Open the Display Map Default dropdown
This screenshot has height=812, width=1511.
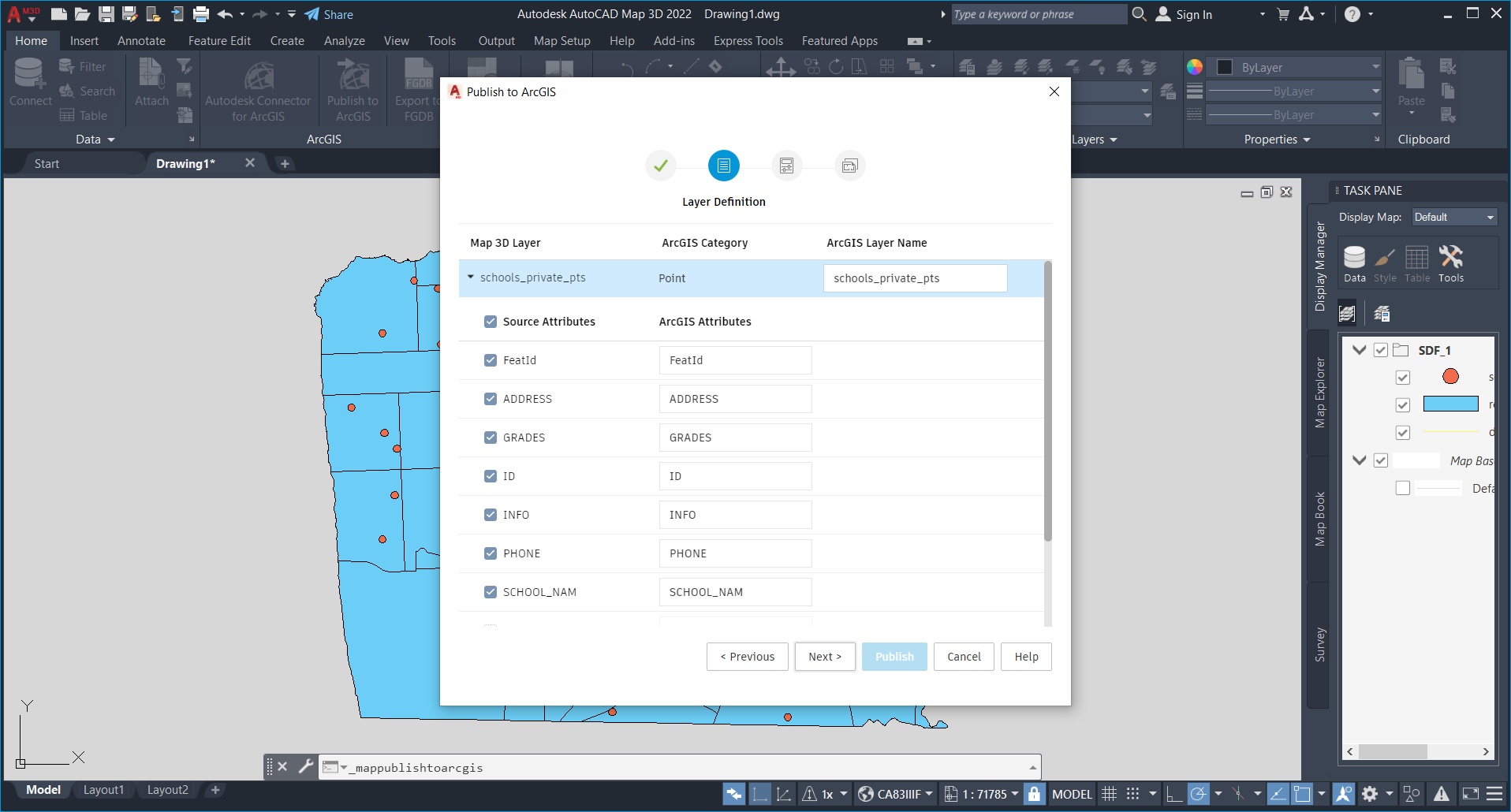pos(1453,217)
